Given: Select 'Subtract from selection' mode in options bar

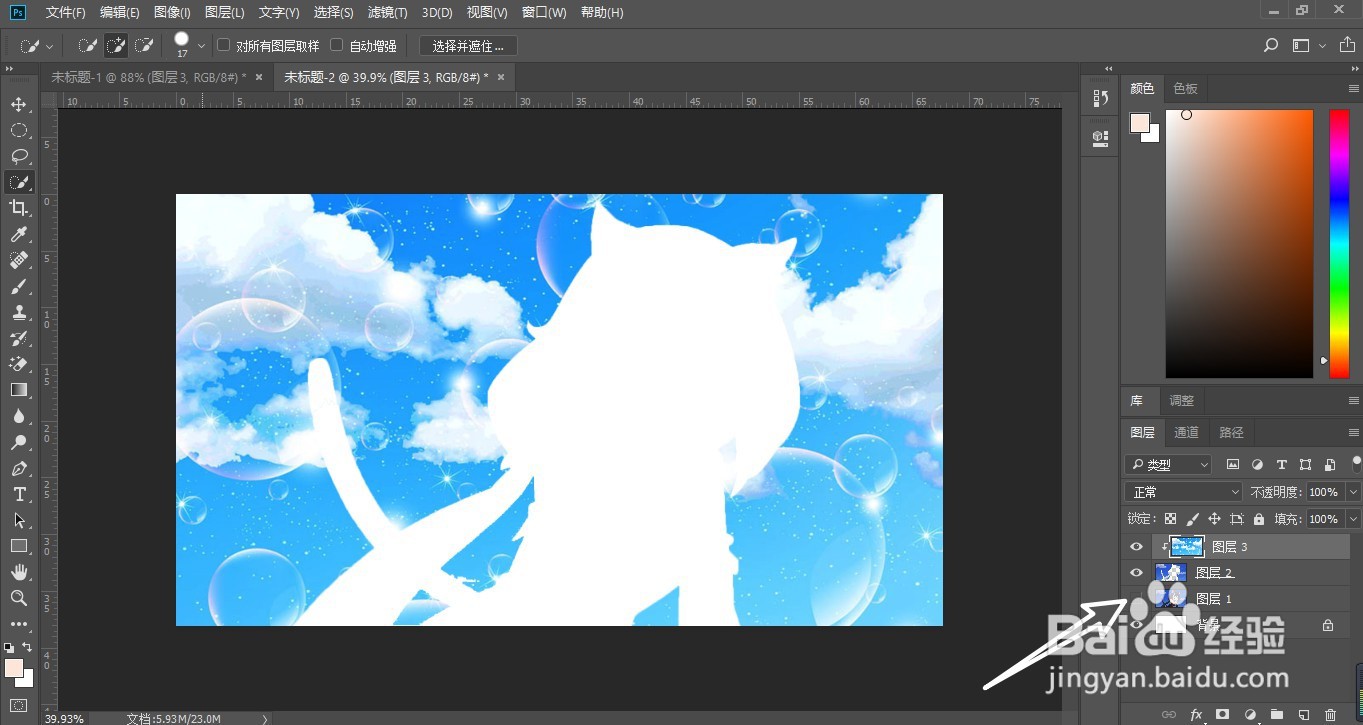Looking at the screenshot, I should pyautogui.click(x=144, y=45).
